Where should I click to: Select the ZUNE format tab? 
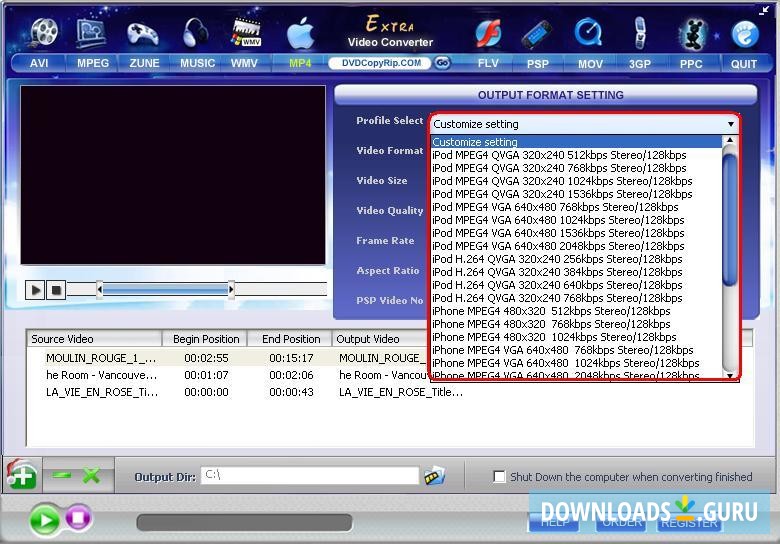tap(144, 64)
